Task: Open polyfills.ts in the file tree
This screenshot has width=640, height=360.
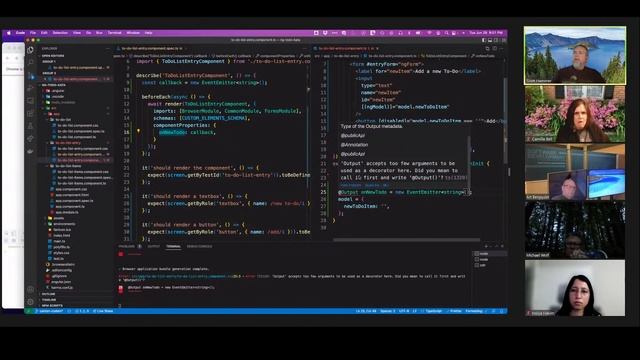Action: (x=62, y=247)
